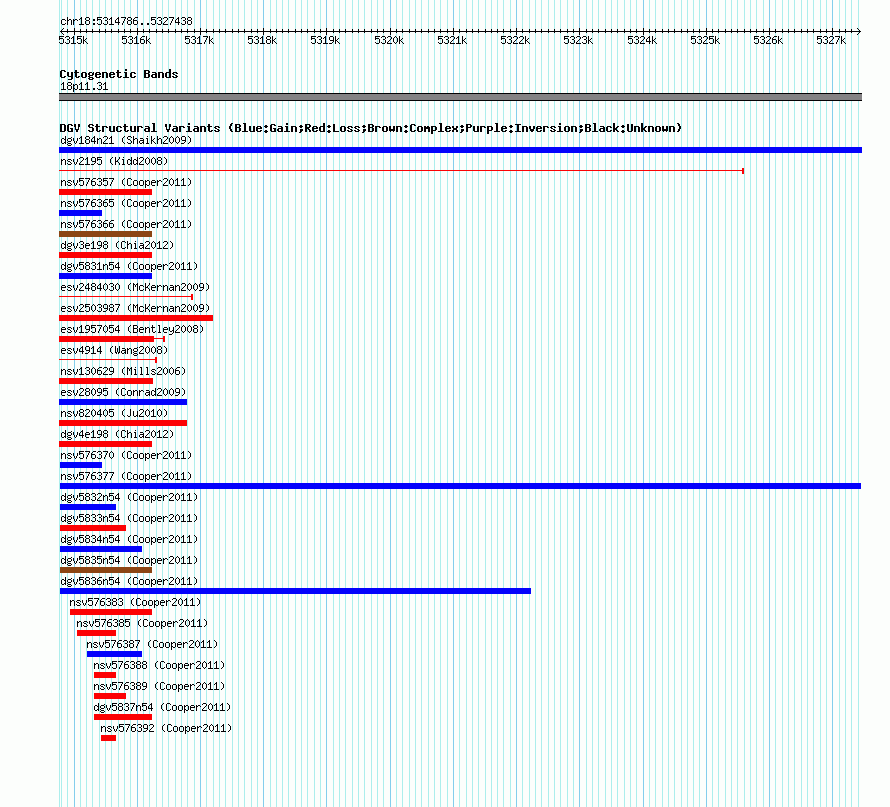Select the nsv576357 variant label
This screenshot has width=890, height=807.
pyautogui.click(x=126, y=182)
